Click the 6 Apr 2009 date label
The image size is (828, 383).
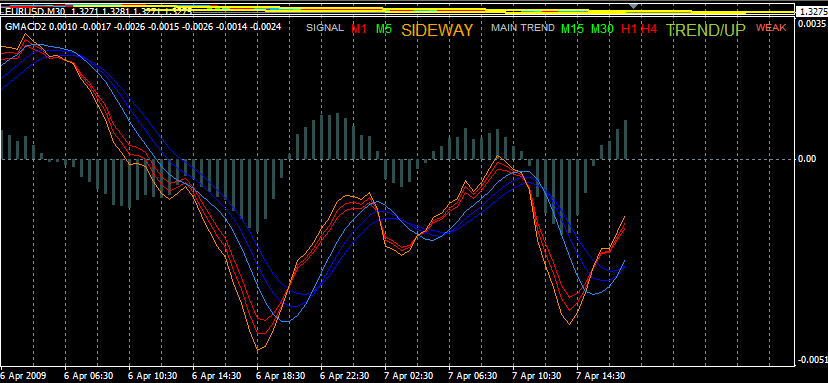pos(23,376)
